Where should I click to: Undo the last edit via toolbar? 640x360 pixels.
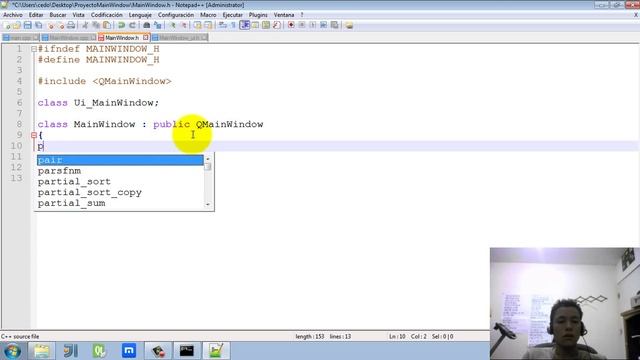pyautogui.click(x=121, y=25)
